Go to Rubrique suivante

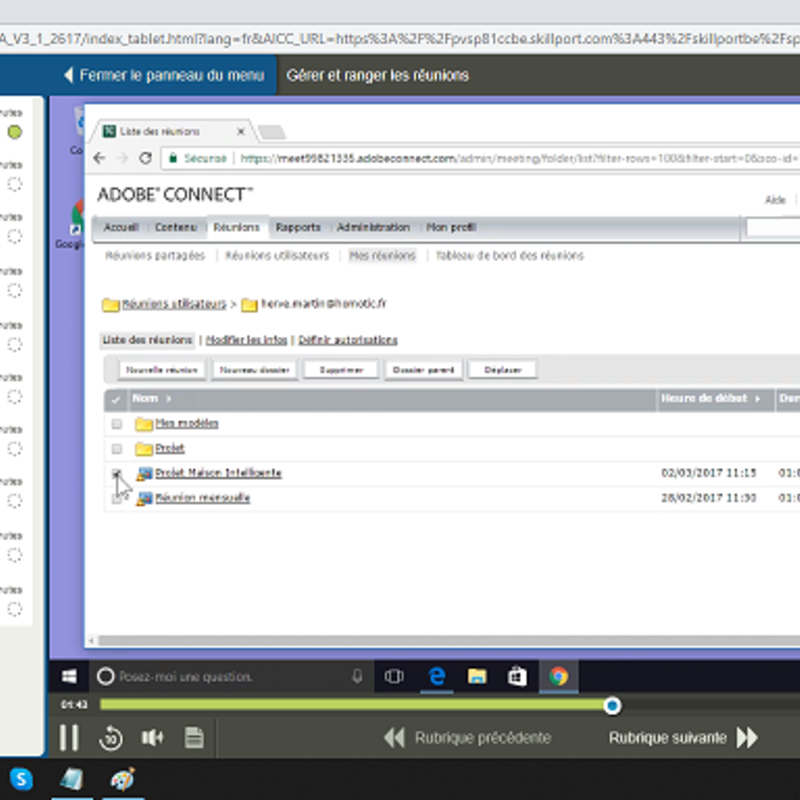click(x=683, y=738)
